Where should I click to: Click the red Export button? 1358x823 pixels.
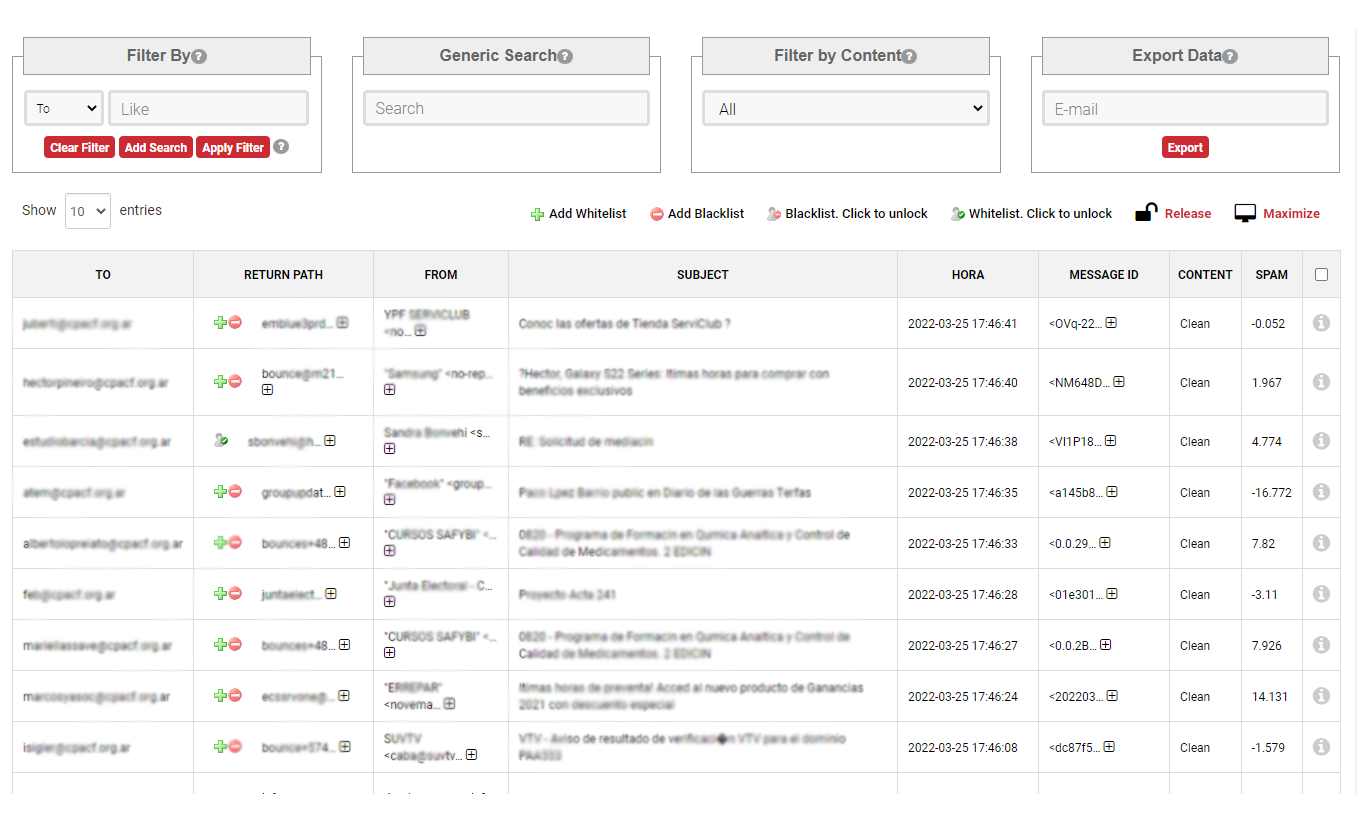click(1185, 147)
